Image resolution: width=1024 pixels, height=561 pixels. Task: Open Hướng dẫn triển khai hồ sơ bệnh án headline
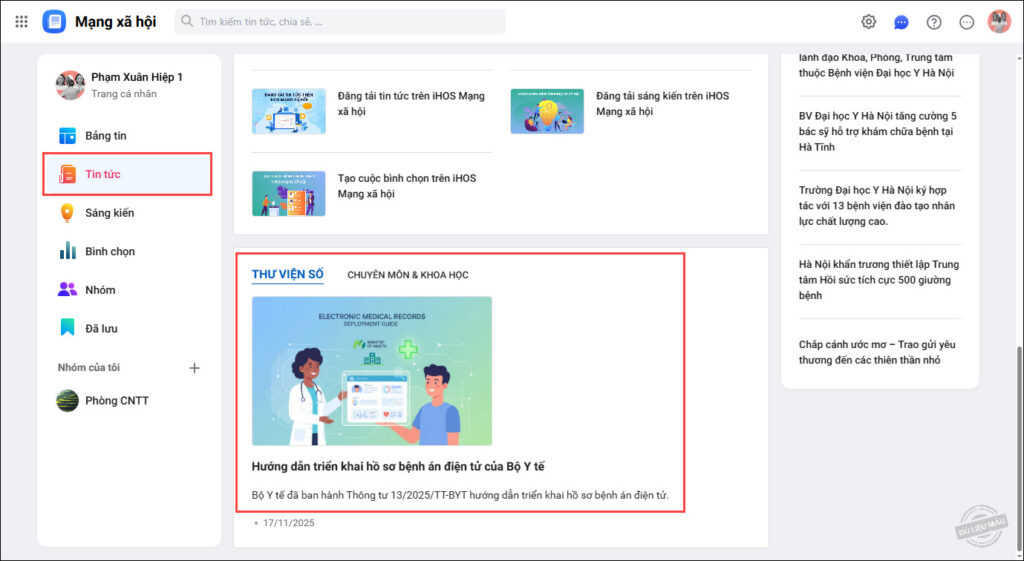tap(398, 467)
